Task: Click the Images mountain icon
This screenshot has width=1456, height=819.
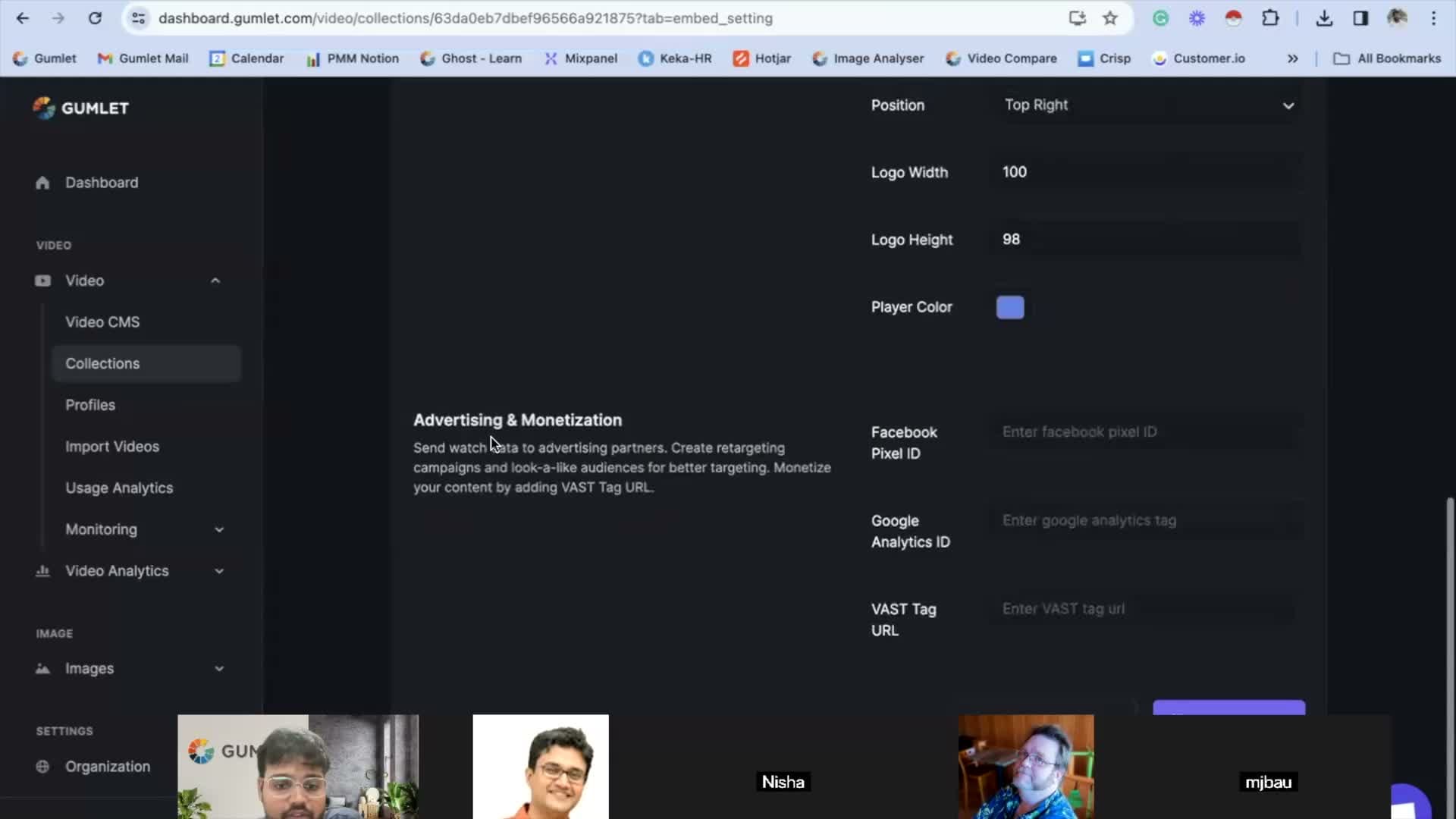Action: pyautogui.click(x=42, y=669)
